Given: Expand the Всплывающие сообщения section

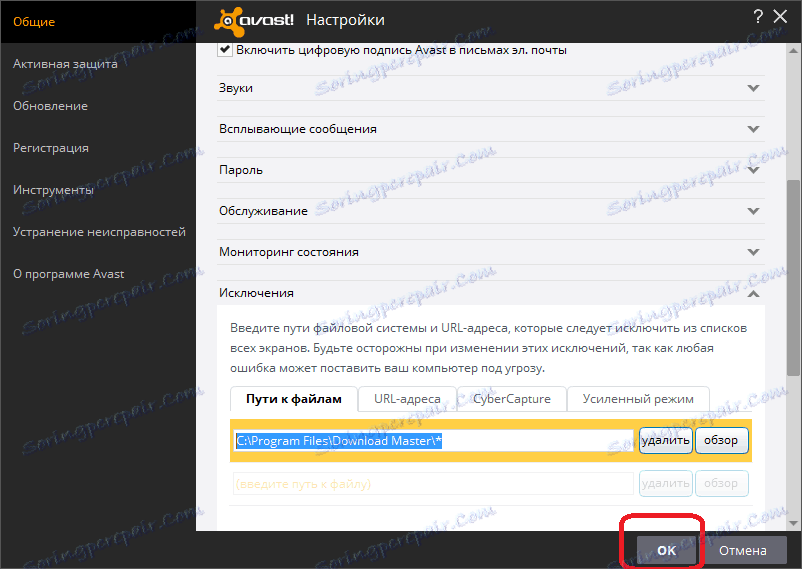Looking at the screenshot, I should click(x=491, y=129).
